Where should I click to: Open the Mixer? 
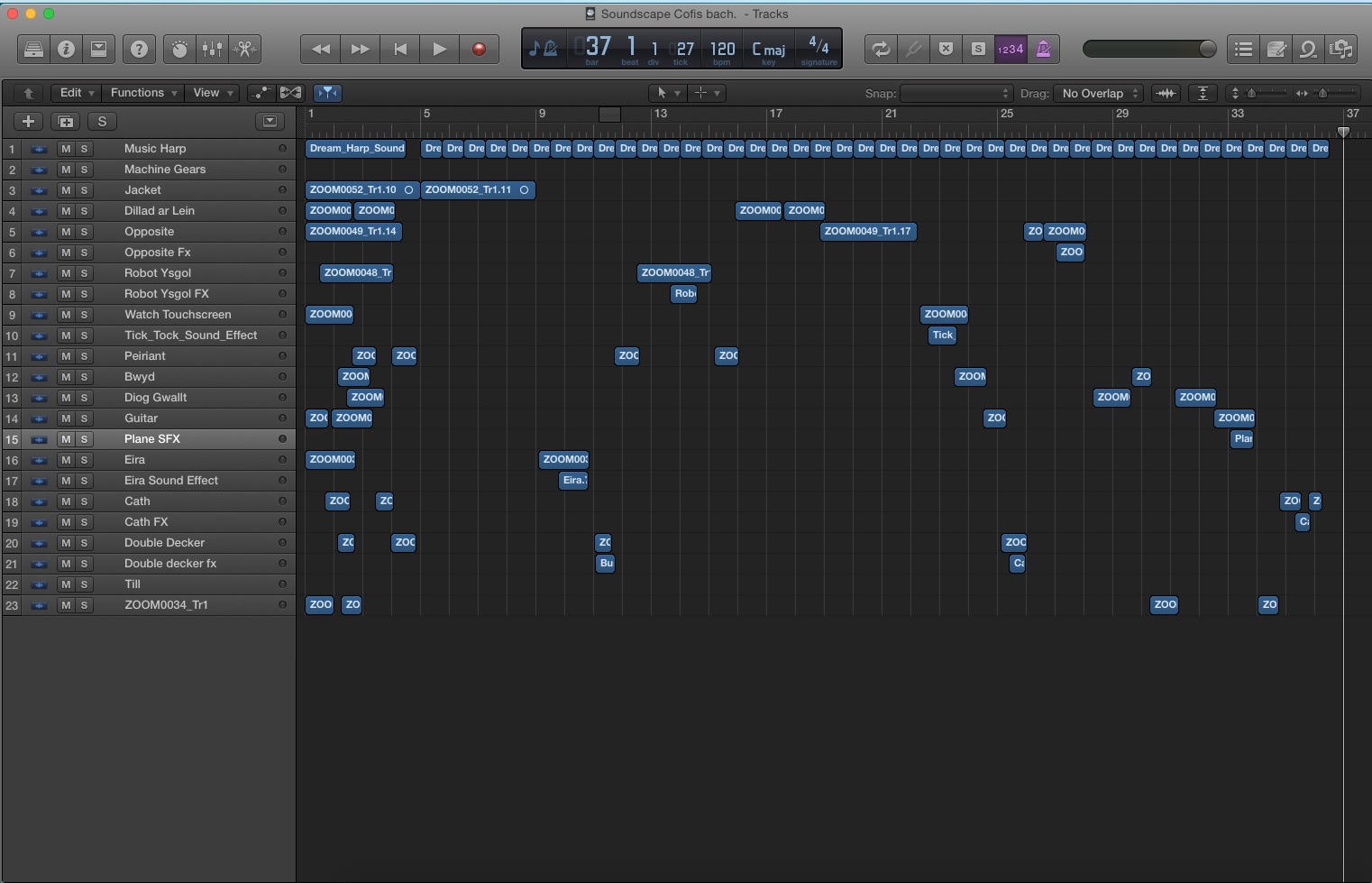(x=212, y=50)
